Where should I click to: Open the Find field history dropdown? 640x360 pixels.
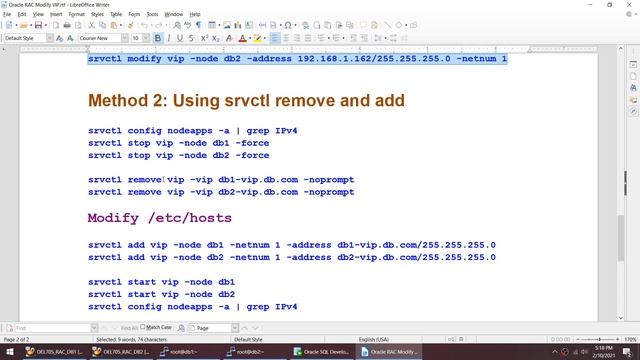pyautogui.click(x=94, y=328)
